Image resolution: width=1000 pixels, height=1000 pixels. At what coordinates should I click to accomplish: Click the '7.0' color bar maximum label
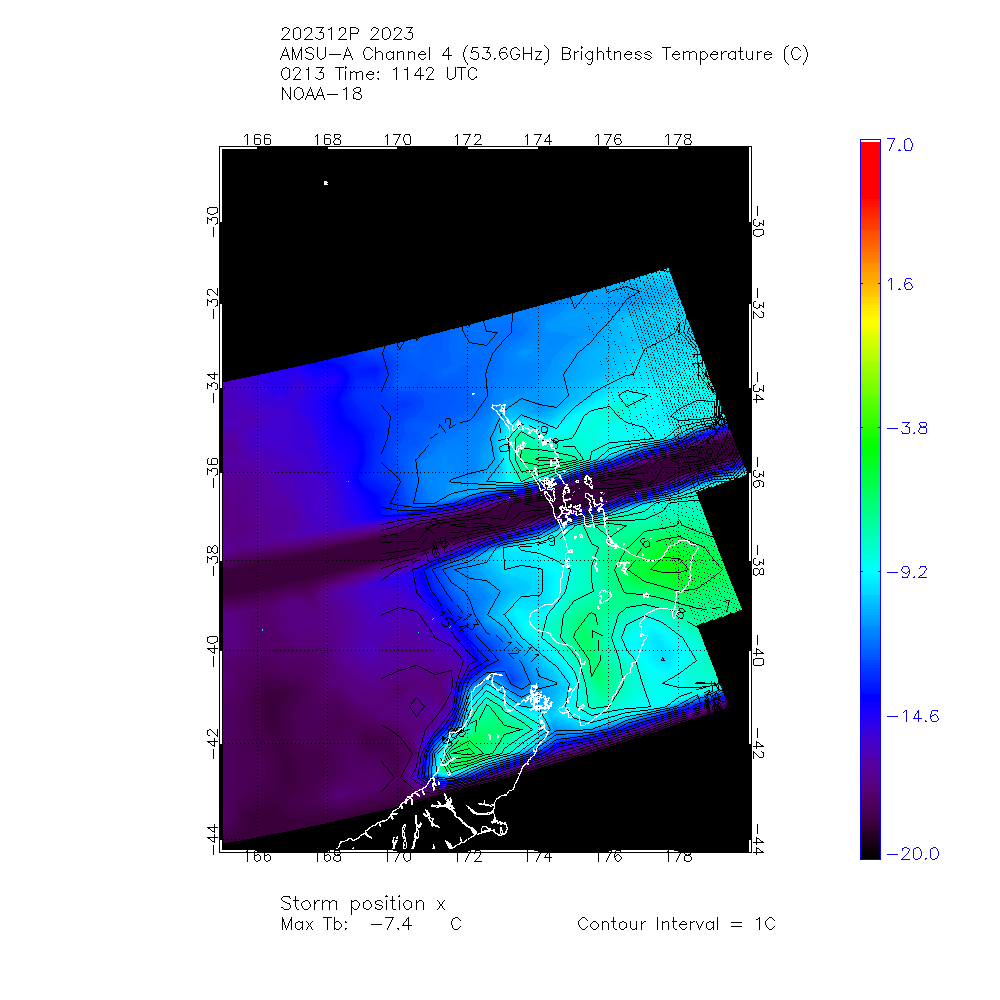(x=900, y=145)
